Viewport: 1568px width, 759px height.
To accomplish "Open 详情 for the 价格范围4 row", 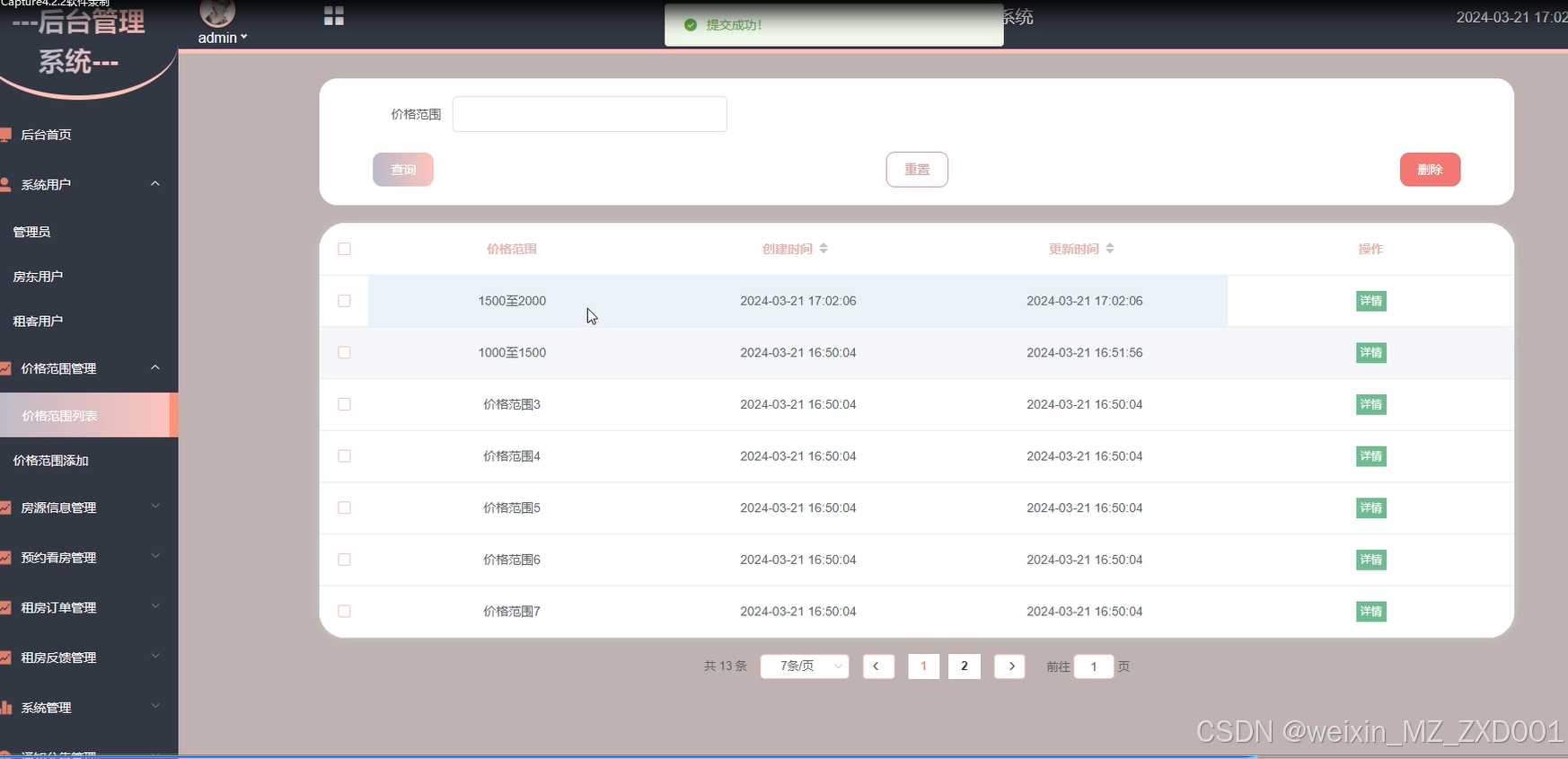I will pos(1370,456).
